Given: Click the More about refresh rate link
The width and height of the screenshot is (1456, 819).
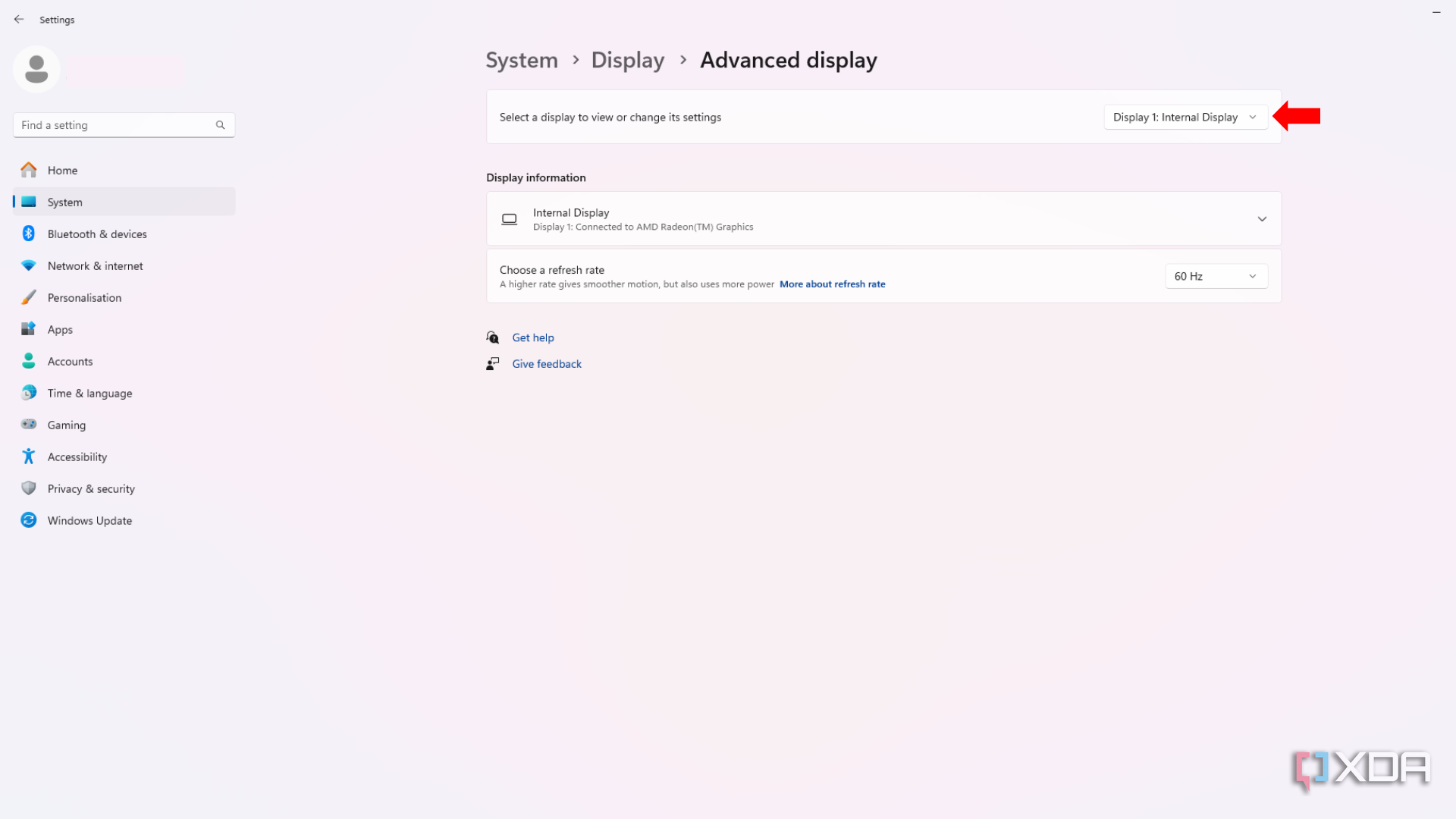Looking at the screenshot, I should 832,284.
